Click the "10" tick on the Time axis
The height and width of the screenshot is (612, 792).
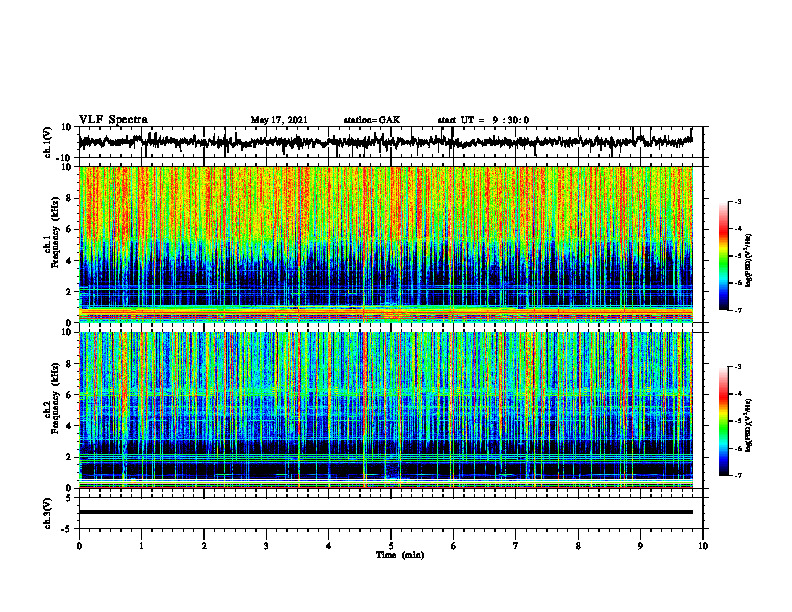click(x=703, y=546)
